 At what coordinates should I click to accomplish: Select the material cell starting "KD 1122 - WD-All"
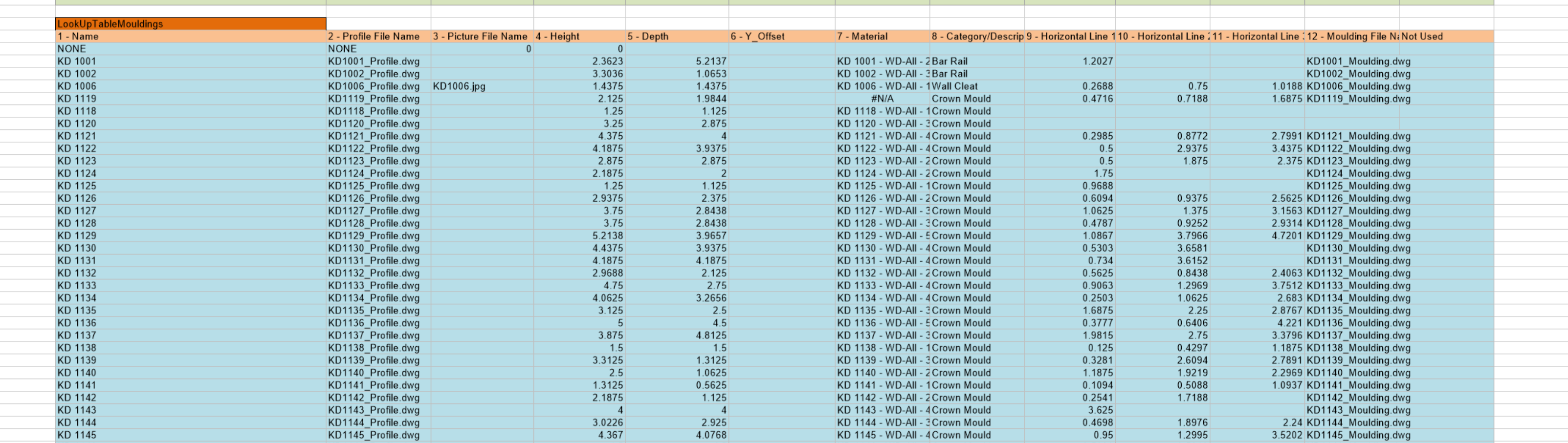tap(883, 148)
